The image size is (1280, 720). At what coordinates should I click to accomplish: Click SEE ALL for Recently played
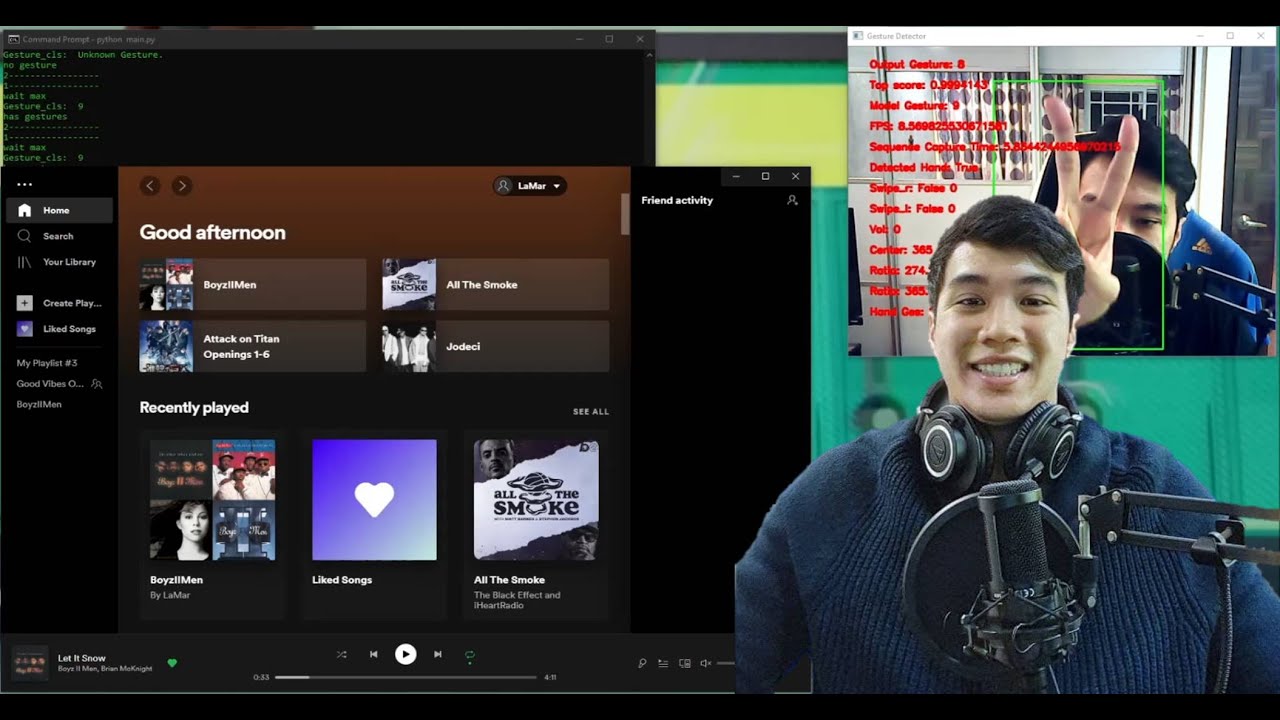(590, 412)
